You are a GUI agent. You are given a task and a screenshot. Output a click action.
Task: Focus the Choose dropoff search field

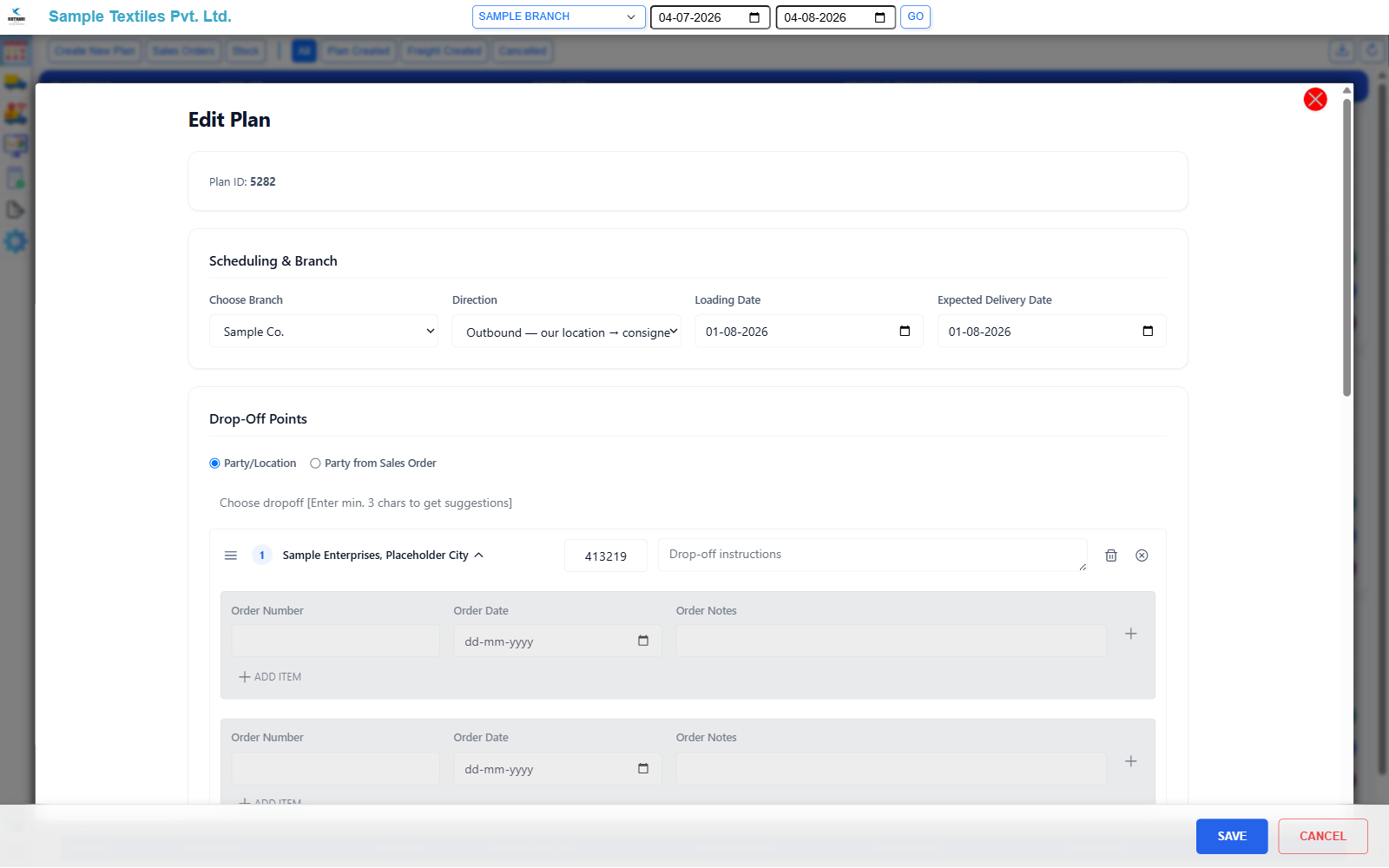pos(688,503)
